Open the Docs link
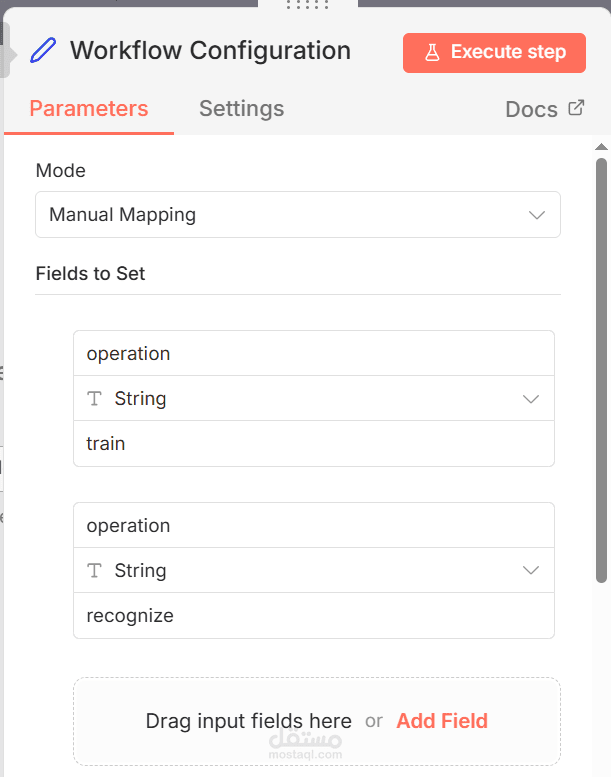The image size is (611, 777). point(532,110)
